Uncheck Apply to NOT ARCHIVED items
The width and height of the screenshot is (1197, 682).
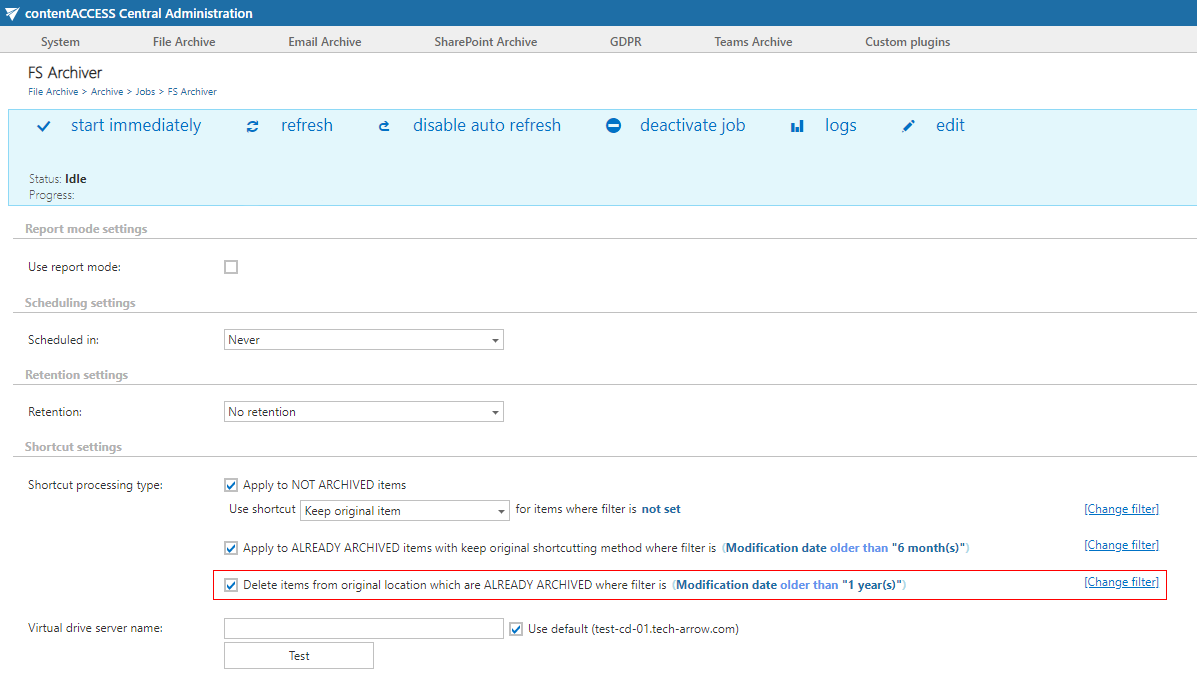coord(231,484)
